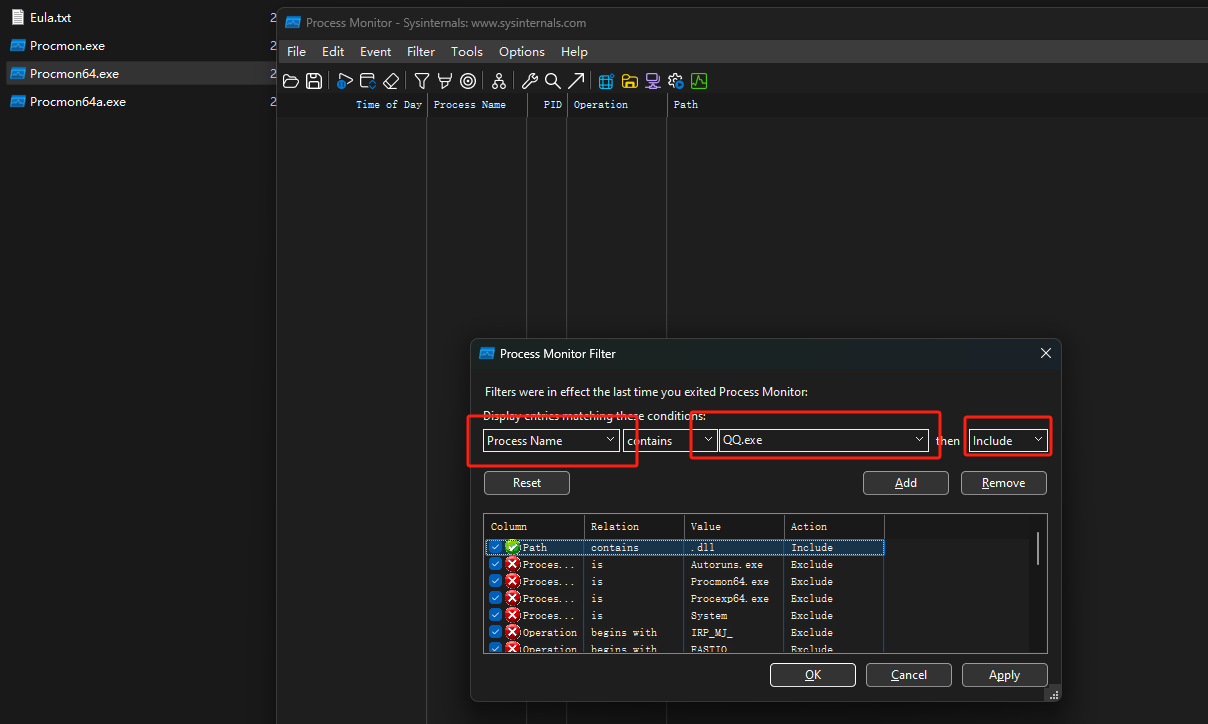
Task: Toggle the Autoscroll icon
Action: (368, 81)
